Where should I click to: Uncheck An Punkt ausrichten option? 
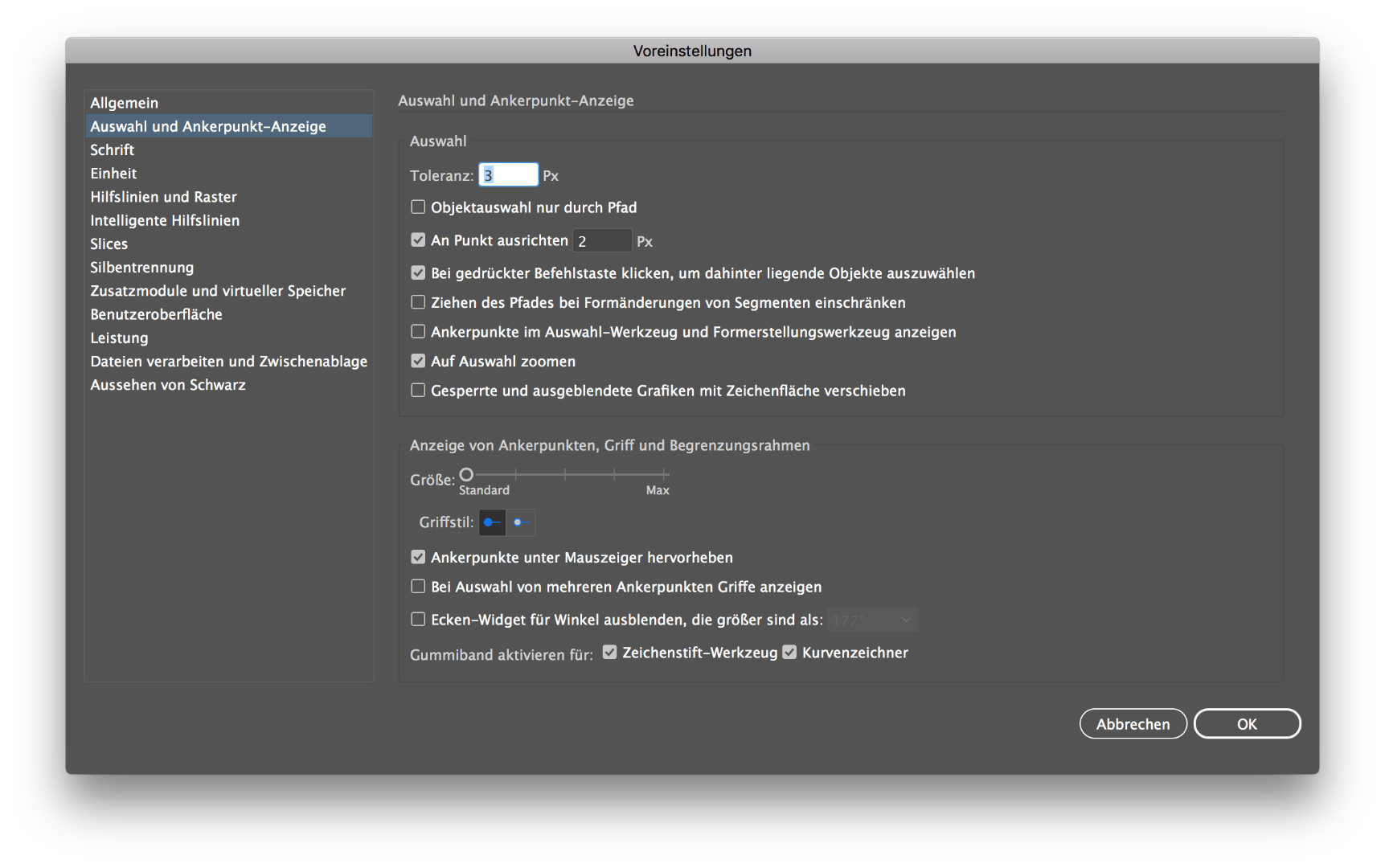coord(418,240)
